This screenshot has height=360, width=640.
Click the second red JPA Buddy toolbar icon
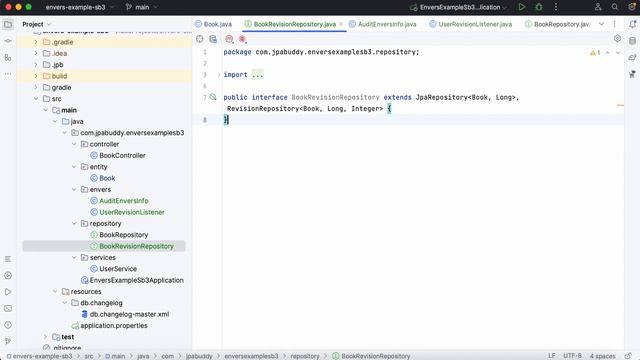coord(242,39)
